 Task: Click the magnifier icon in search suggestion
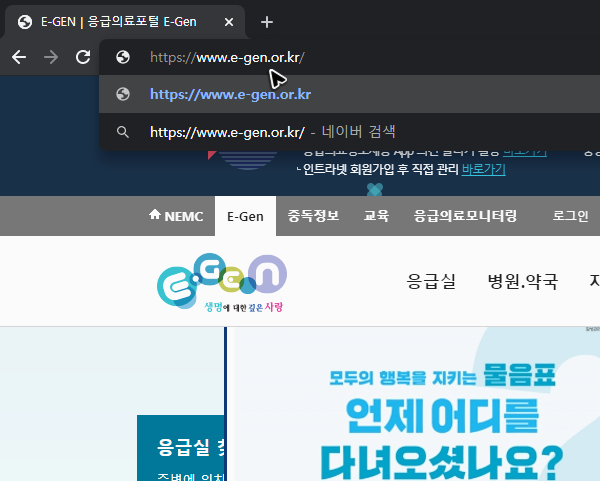click(123, 132)
